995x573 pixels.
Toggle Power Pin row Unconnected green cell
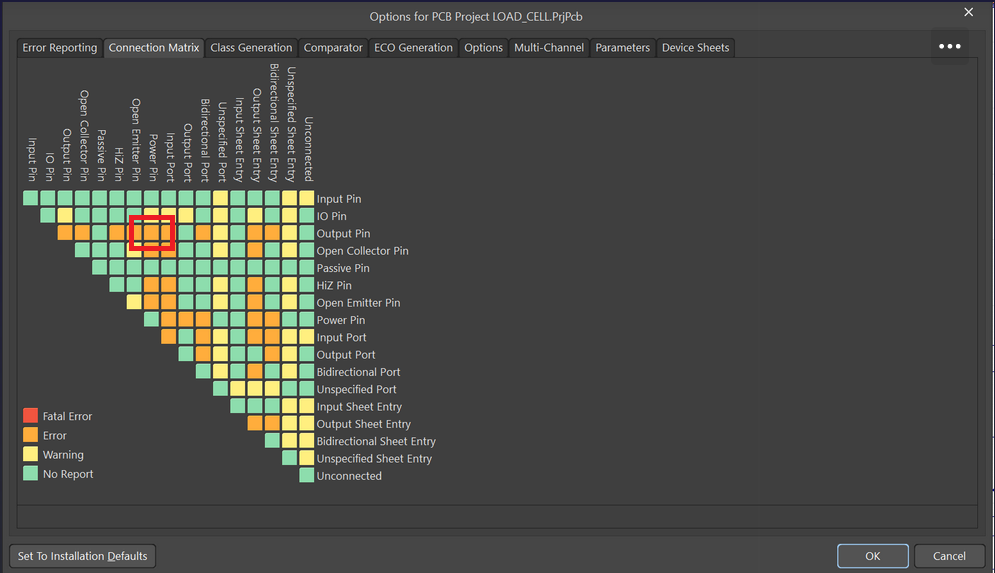[x=306, y=319]
